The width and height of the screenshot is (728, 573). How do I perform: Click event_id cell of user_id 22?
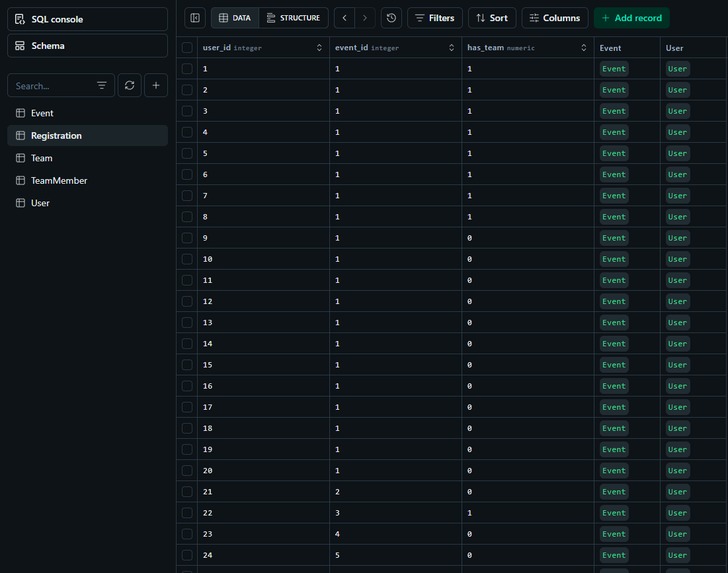396,513
